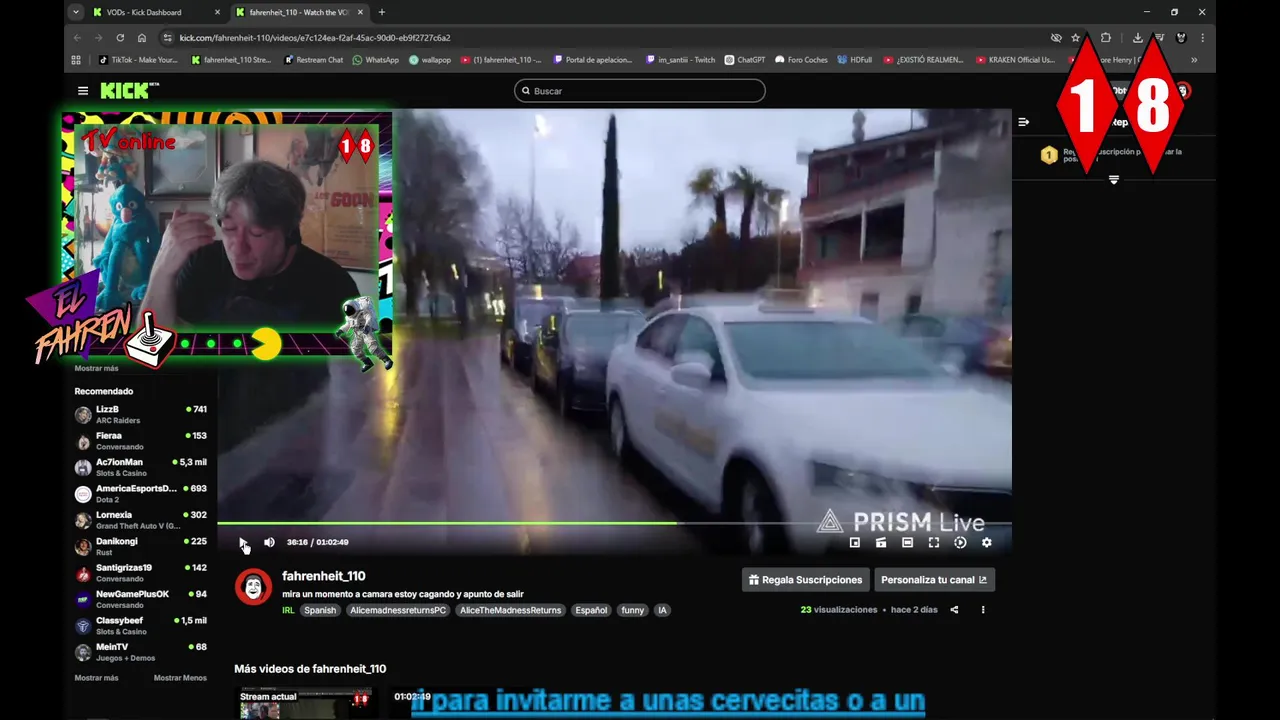Open ChatGPT bookmark
Screen dimensions: 1280x720
pos(745,60)
